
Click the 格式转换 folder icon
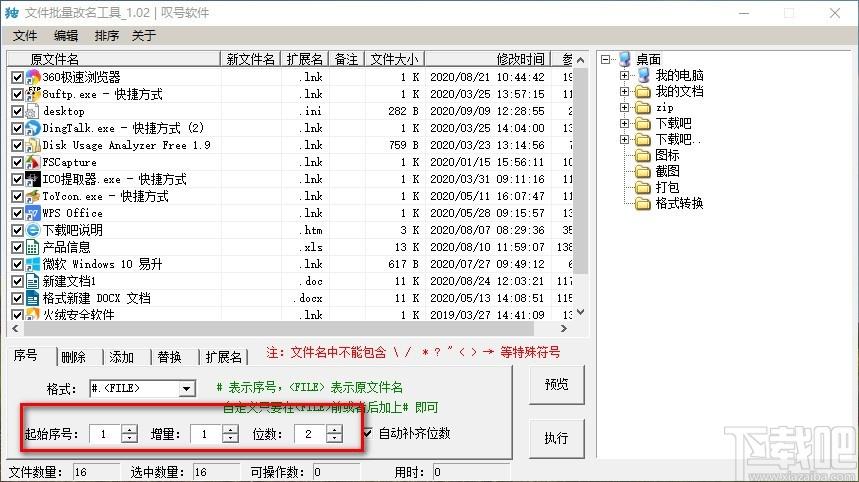pyautogui.click(x=643, y=204)
